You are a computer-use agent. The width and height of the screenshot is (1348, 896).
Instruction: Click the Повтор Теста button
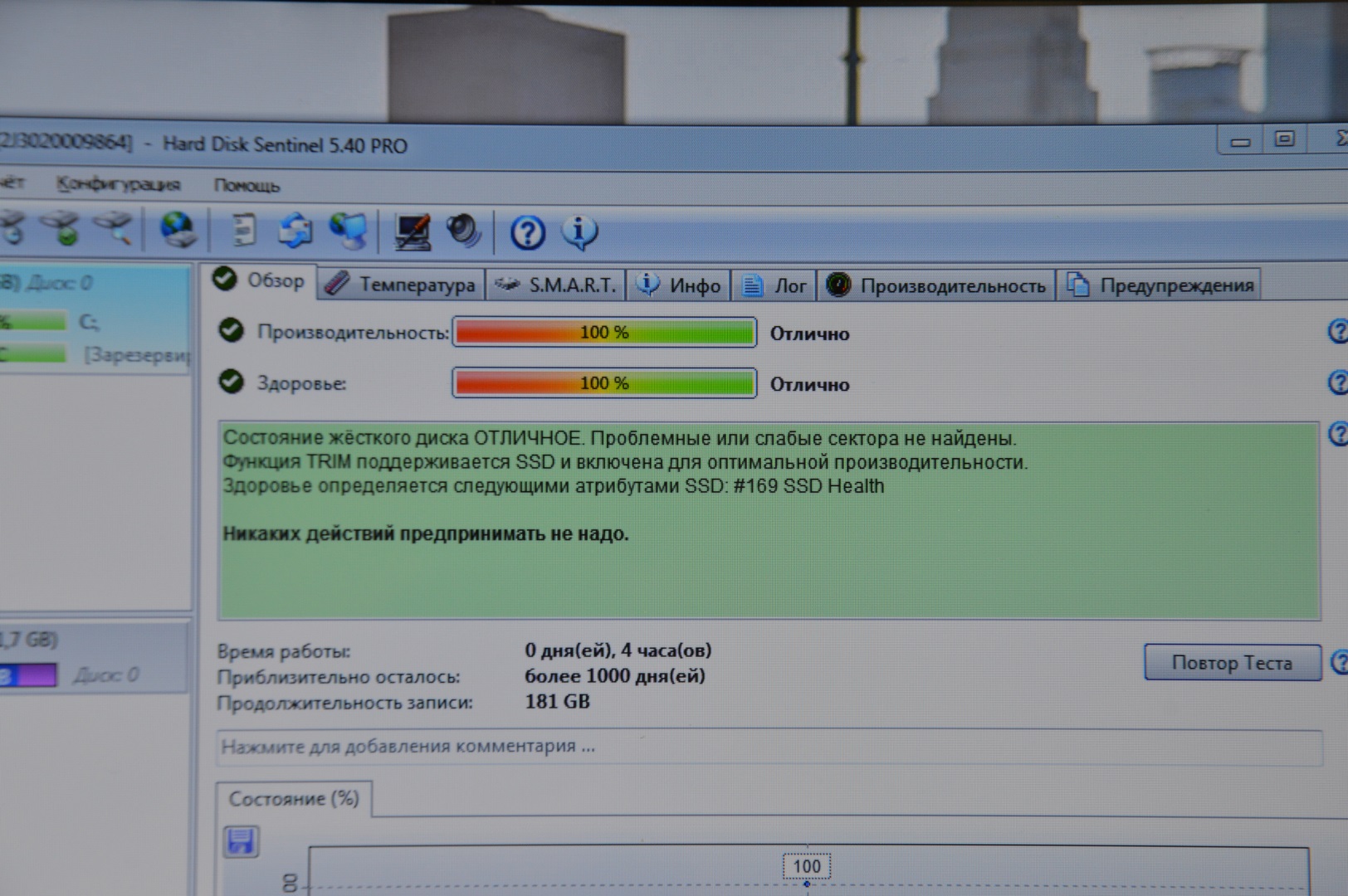[x=1232, y=663]
